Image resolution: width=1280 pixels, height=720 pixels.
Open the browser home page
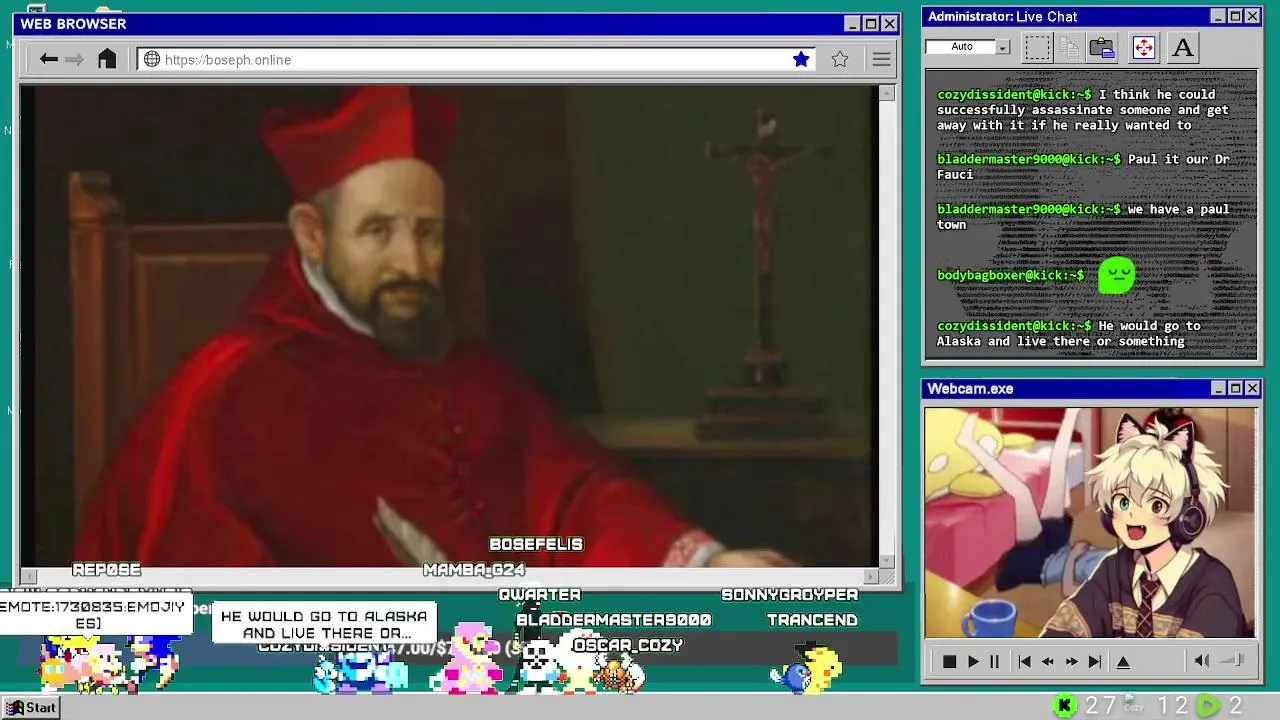[x=107, y=59]
